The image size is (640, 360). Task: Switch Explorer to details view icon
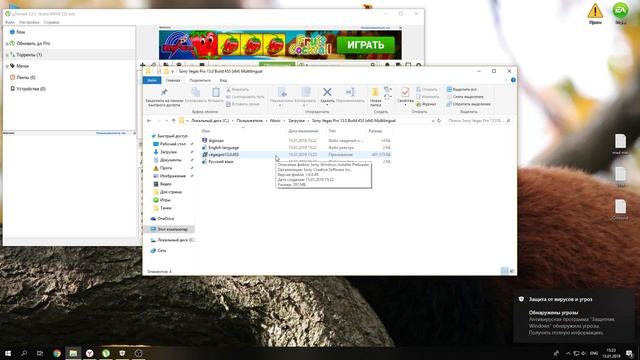click(x=504, y=271)
